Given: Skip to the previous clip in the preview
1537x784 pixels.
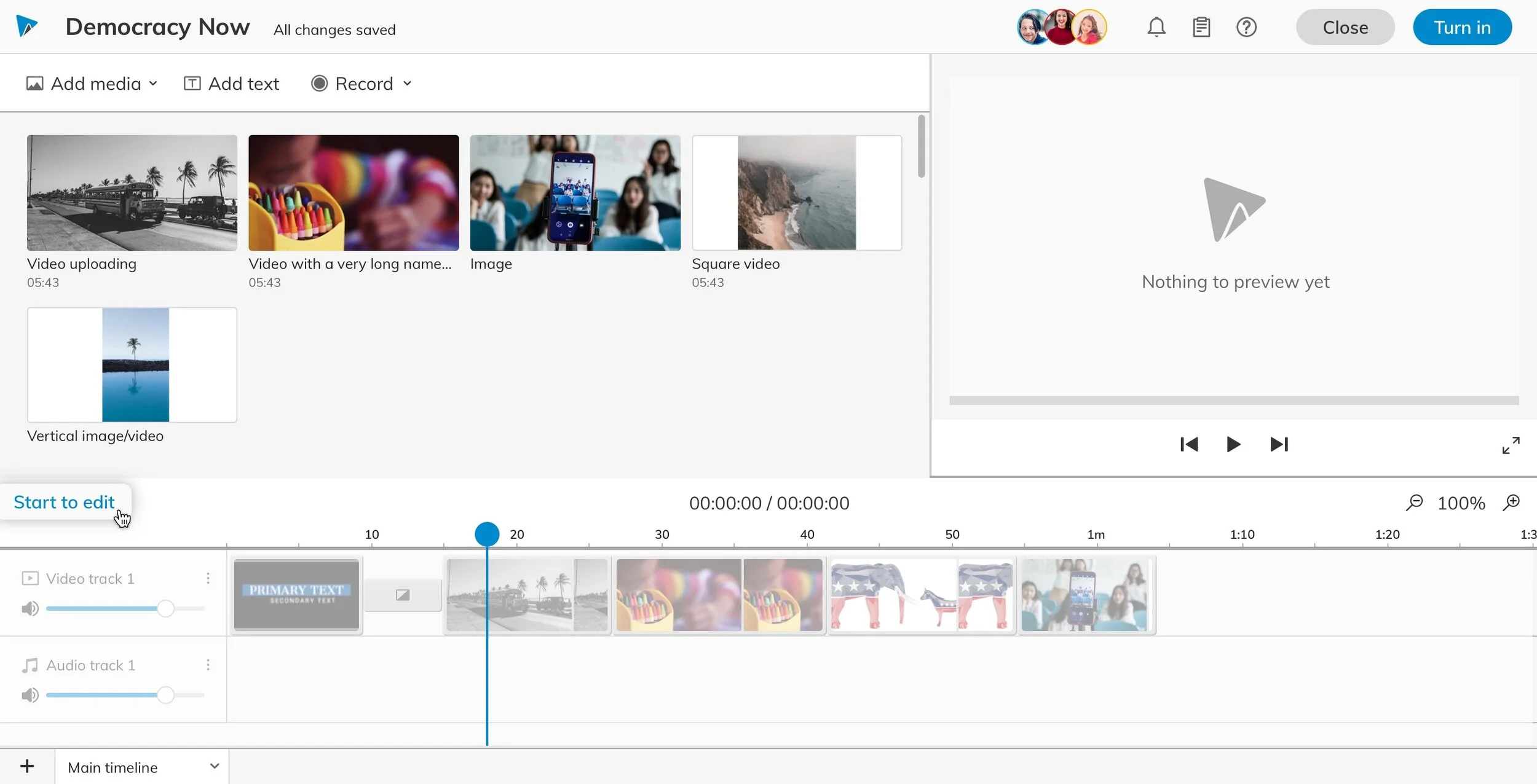Looking at the screenshot, I should coord(1188,444).
